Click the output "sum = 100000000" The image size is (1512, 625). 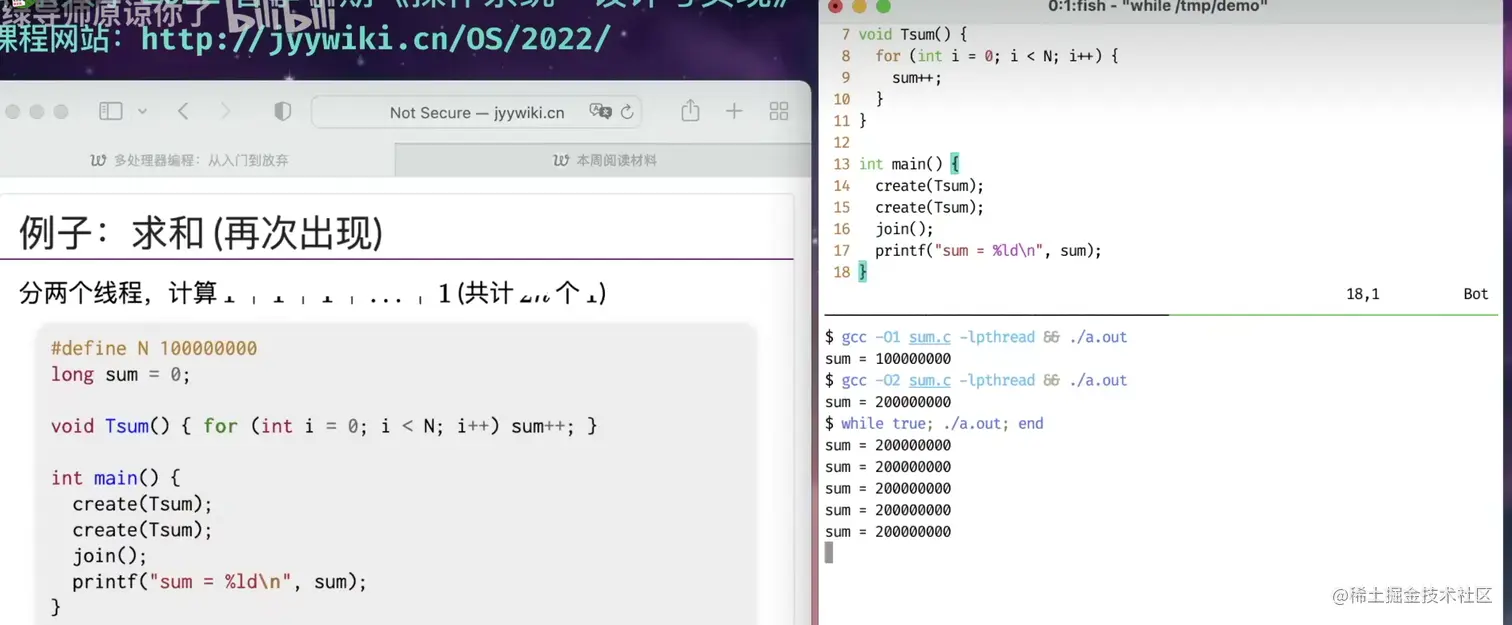(888, 359)
